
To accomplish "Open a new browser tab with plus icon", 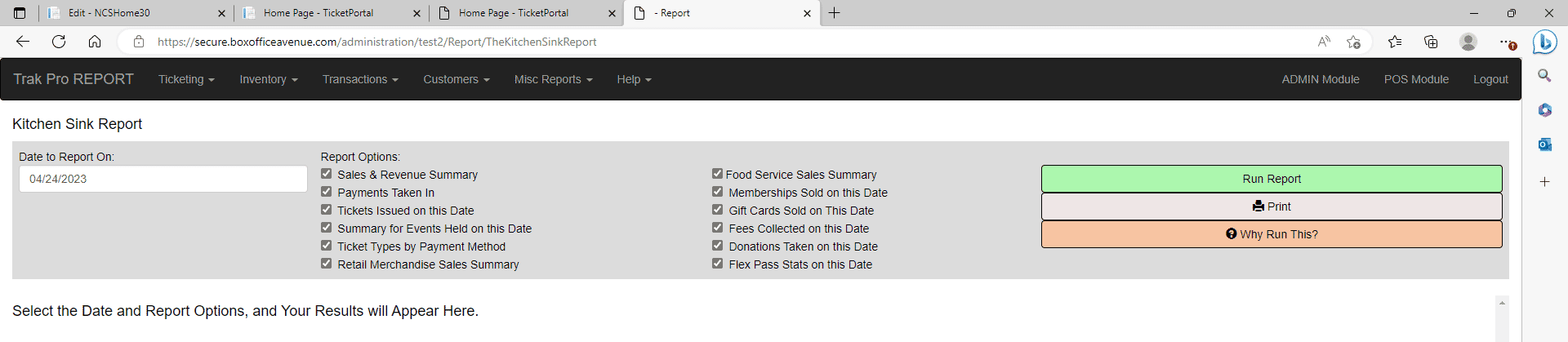I will [x=834, y=13].
